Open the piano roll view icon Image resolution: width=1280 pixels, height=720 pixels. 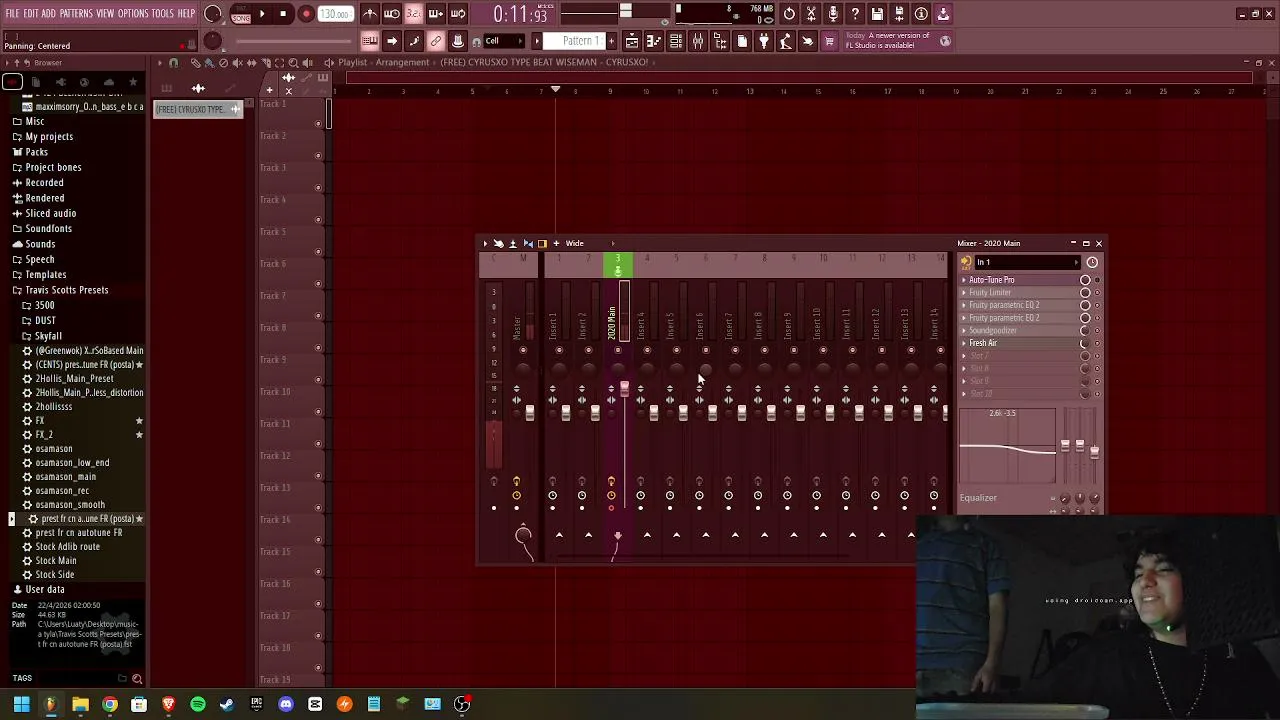[653, 41]
